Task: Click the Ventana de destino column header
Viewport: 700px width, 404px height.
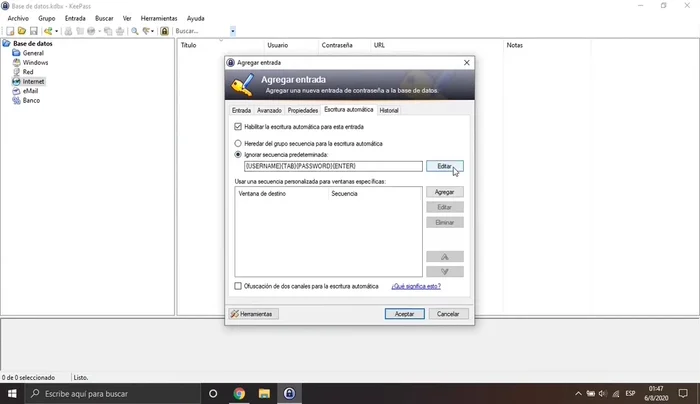Action: point(281,194)
